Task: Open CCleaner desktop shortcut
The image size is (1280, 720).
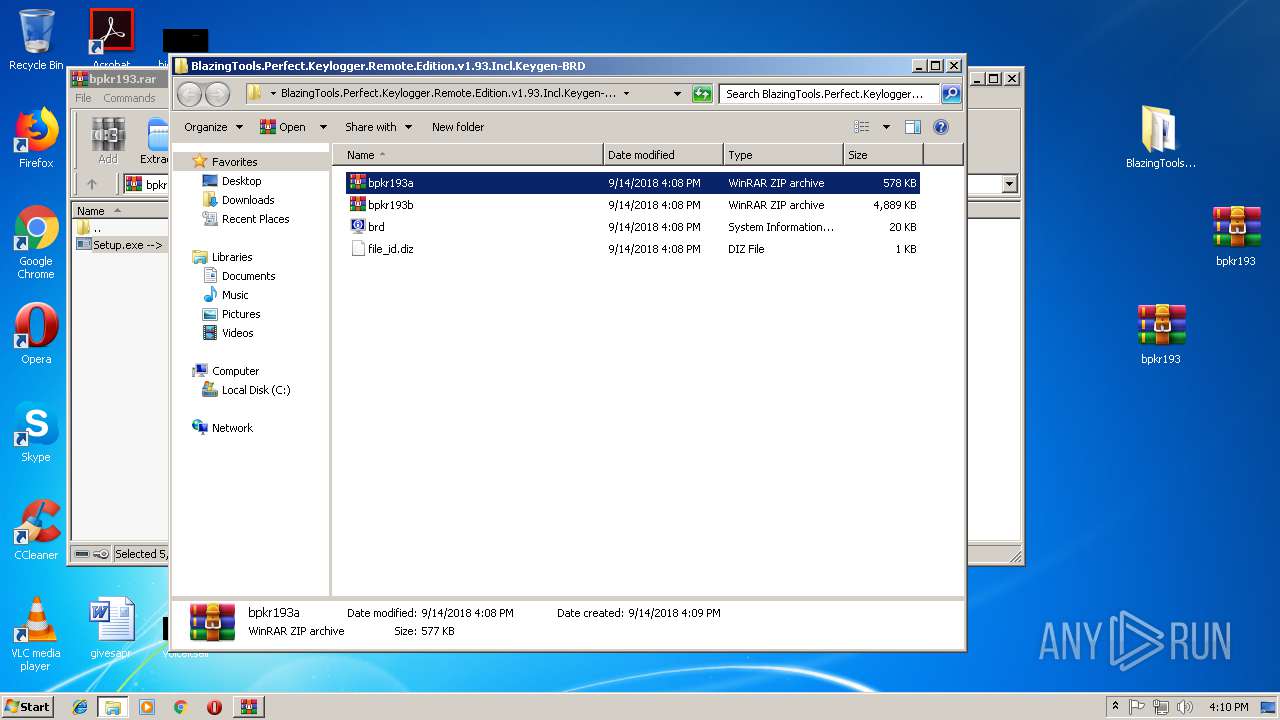Action: click(x=36, y=529)
